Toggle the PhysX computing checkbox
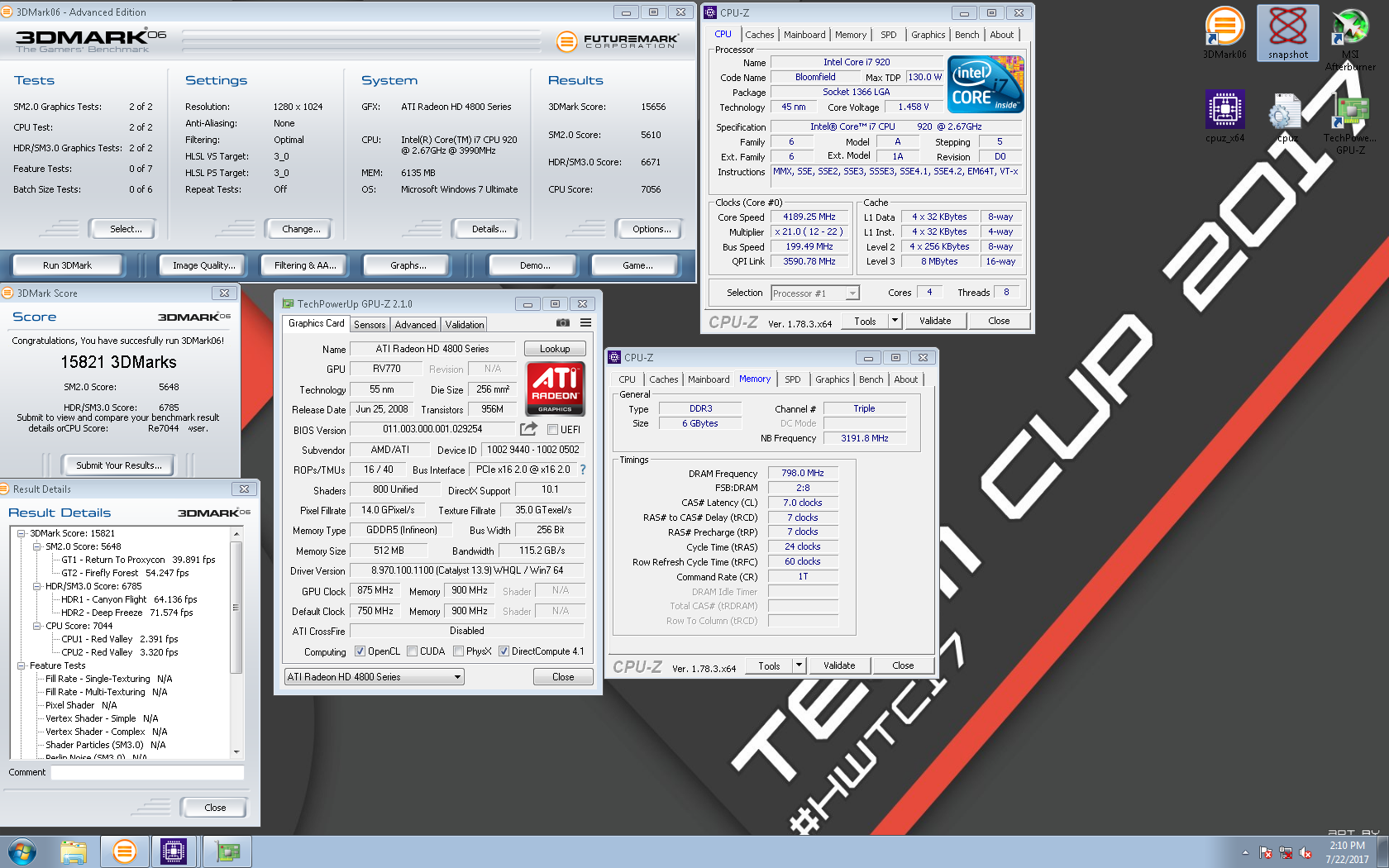The image size is (1389, 868). coord(458,651)
